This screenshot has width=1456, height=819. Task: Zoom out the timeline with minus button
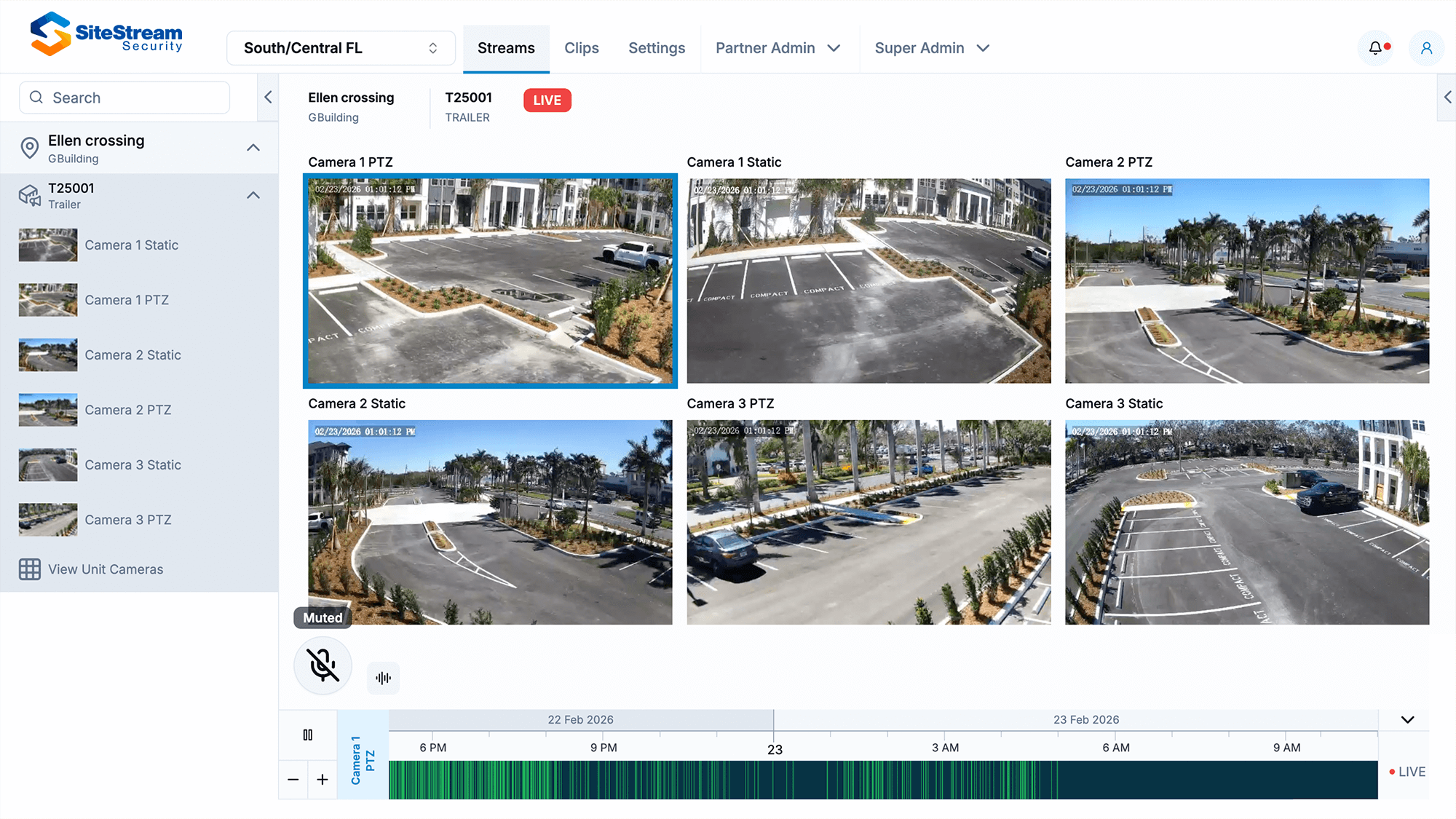click(293, 780)
